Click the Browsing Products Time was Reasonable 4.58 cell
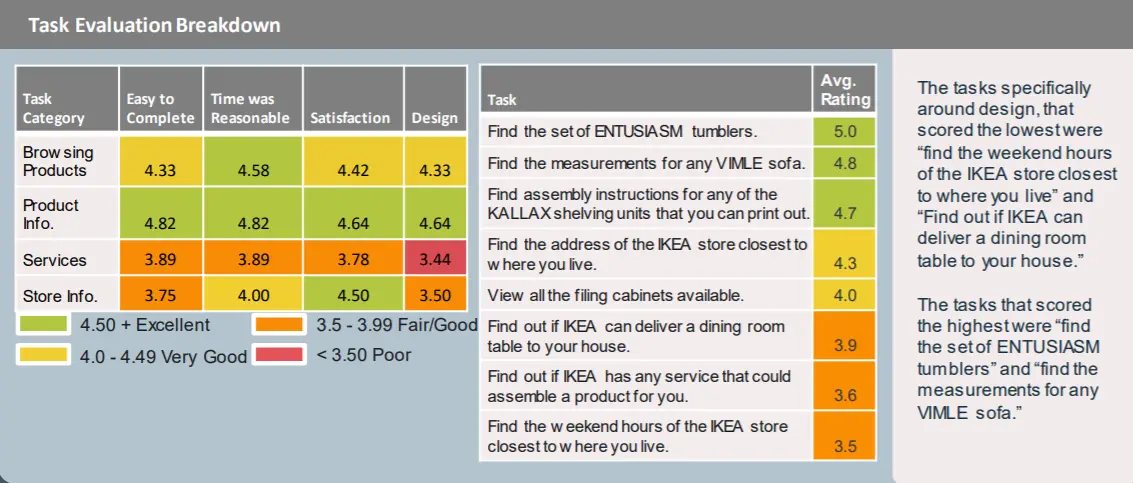Viewport: 1133px width, 483px height. click(253, 170)
